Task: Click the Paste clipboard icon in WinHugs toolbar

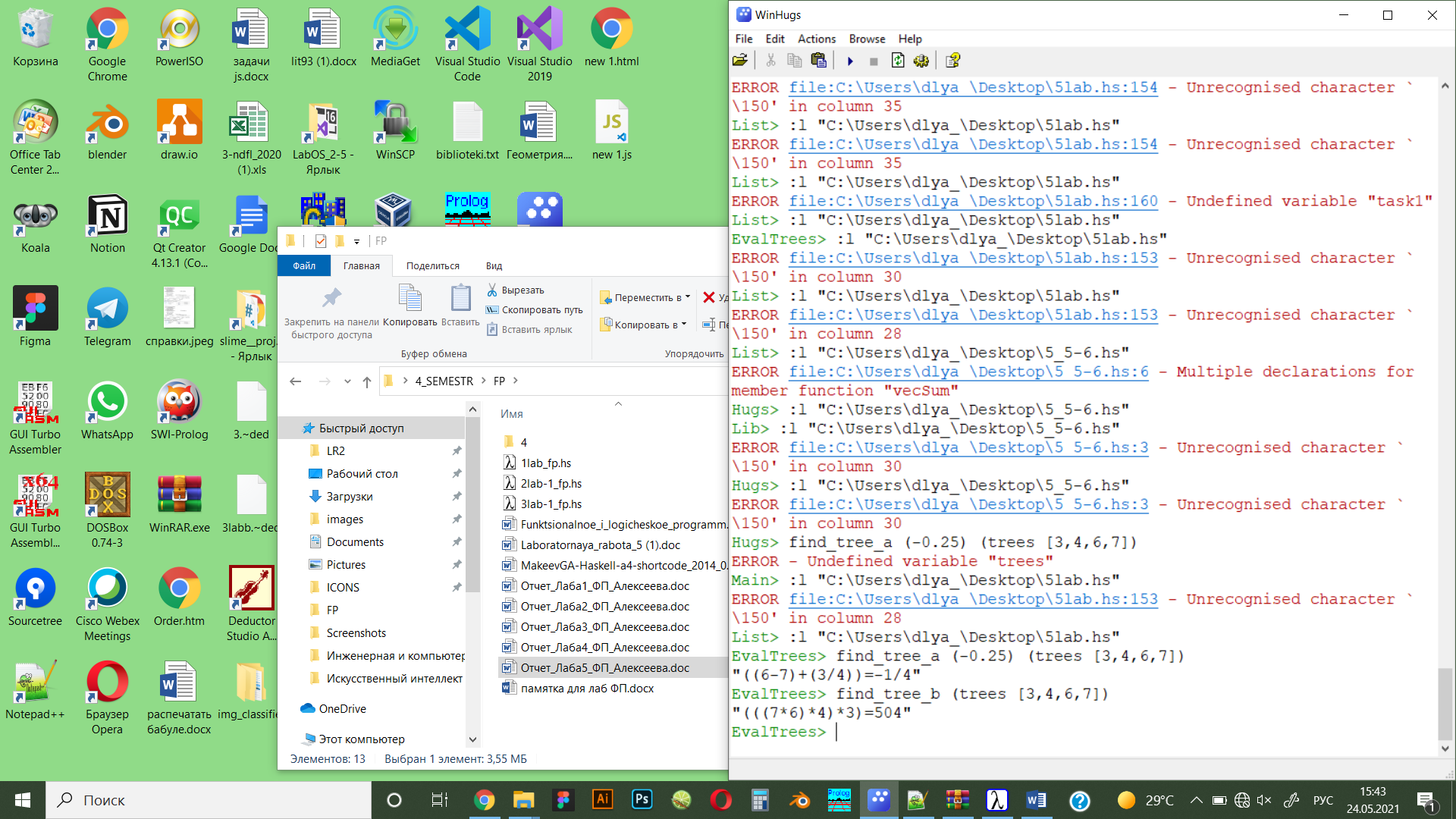Action: [x=818, y=61]
